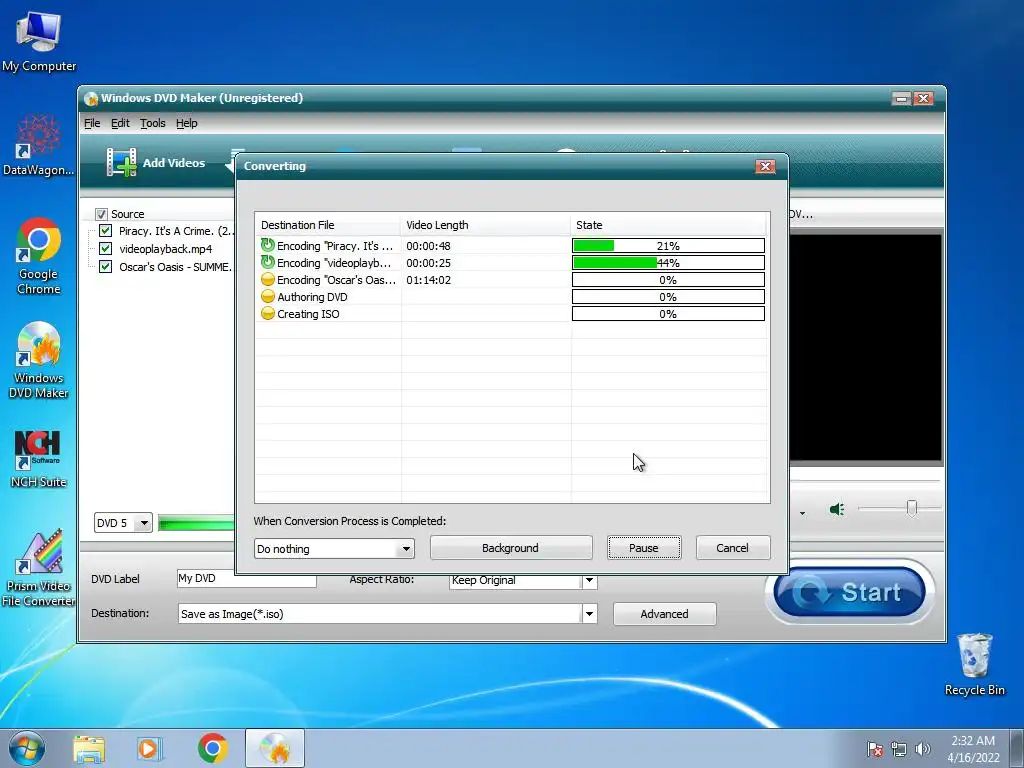
Task: Expand the Aspect Ratio Keep Original dropdown
Action: 589,580
